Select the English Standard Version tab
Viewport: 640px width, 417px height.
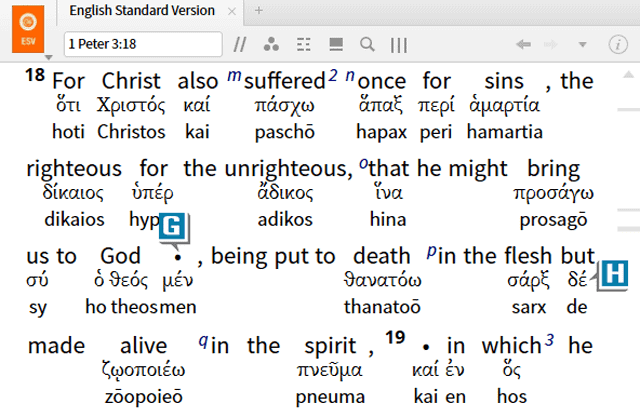coord(141,11)
